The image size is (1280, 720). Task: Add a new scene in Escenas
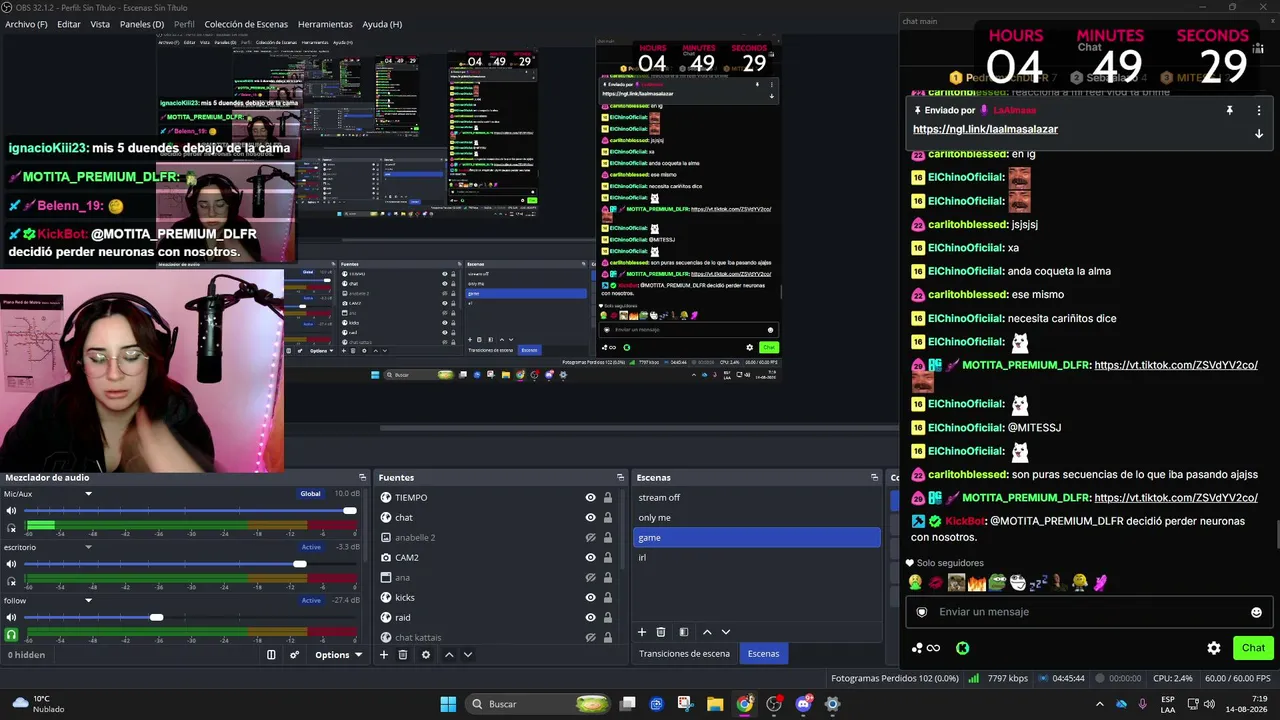(642, 632)
